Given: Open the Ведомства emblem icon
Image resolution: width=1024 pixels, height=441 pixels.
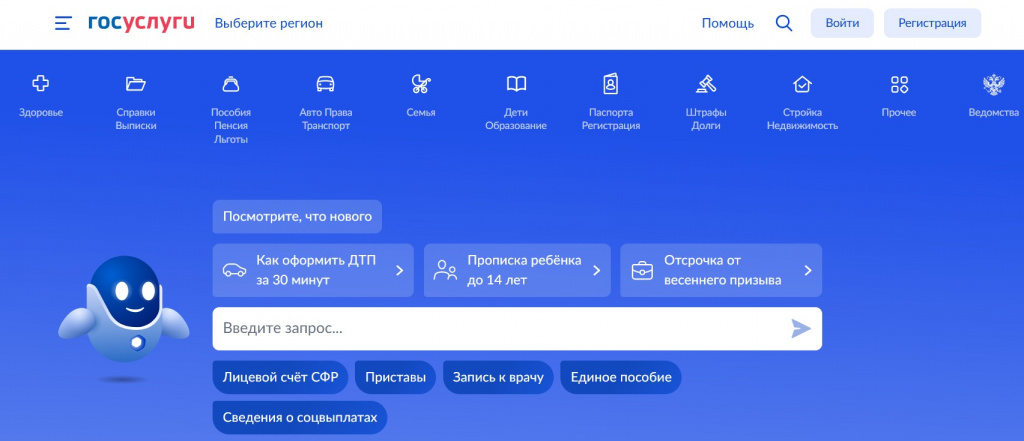Looking at the screenshot, I should pos(993,84).
